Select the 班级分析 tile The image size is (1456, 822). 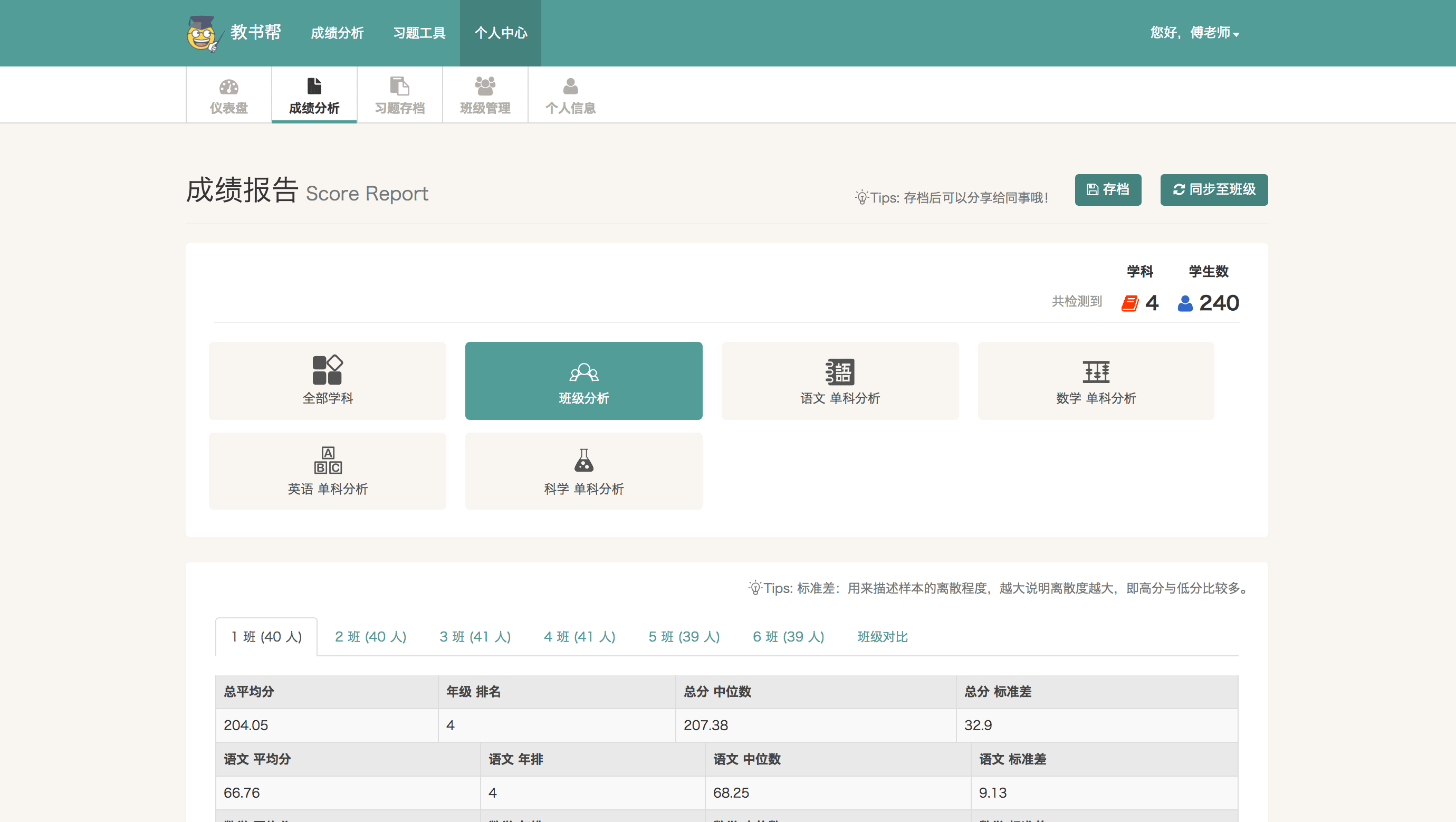click(583, 380)
